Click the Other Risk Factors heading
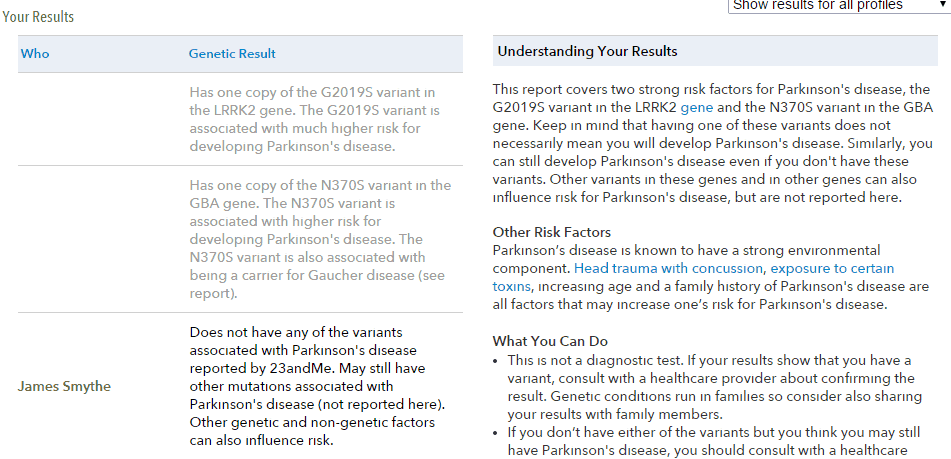The width and height of the screenshot is (951, 459). coord(551,232)
